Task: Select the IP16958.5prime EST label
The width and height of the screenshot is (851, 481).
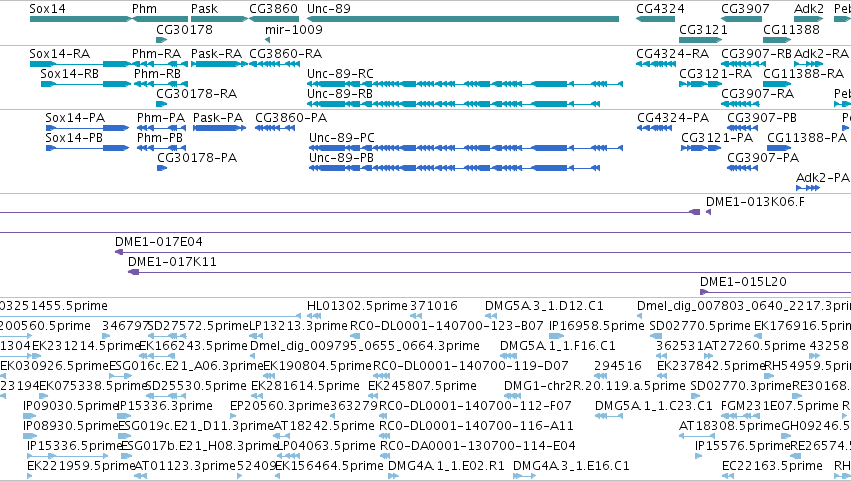Action: pos(596,326)
